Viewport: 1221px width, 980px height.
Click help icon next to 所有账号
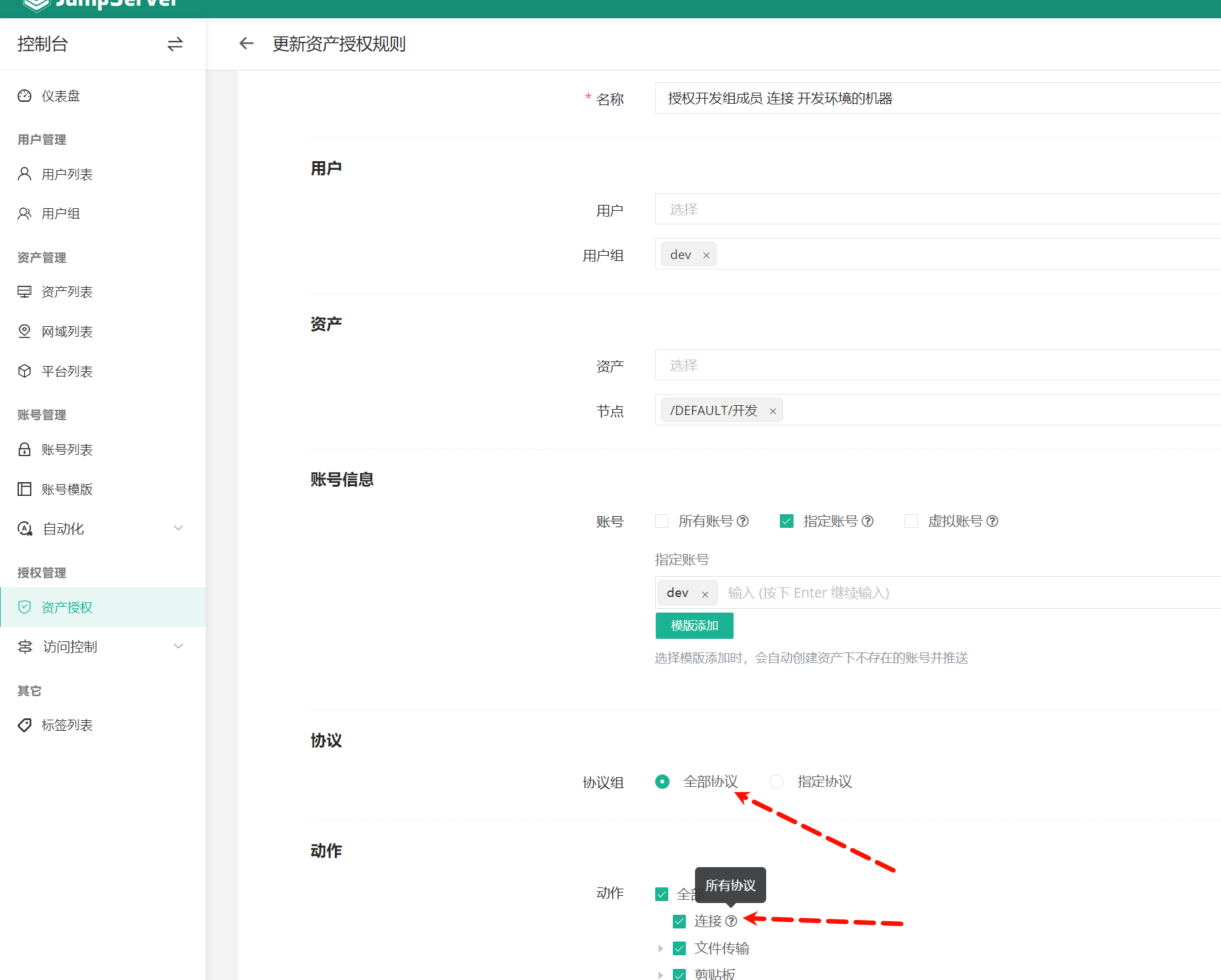743,521
